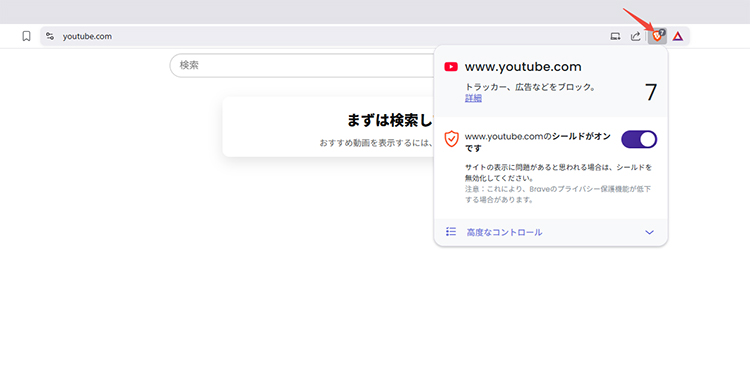Click www.youtube.comのシールドがオンです label
Screen dimensions: 750x385
[x=538, y=143]
